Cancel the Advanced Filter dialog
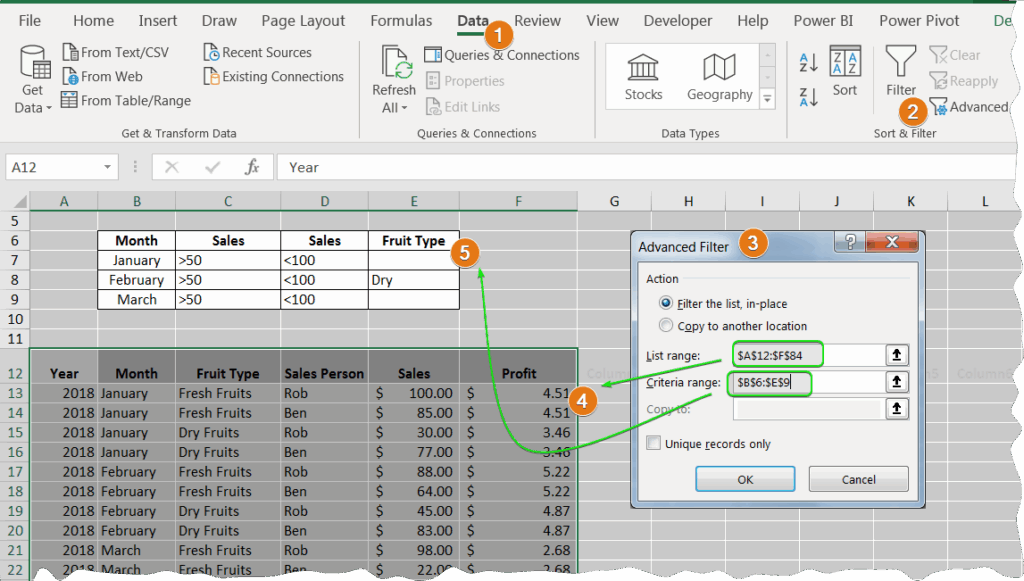Image resolution: width=1024 pixels, height=581 pixels. [x=858, y=479]
